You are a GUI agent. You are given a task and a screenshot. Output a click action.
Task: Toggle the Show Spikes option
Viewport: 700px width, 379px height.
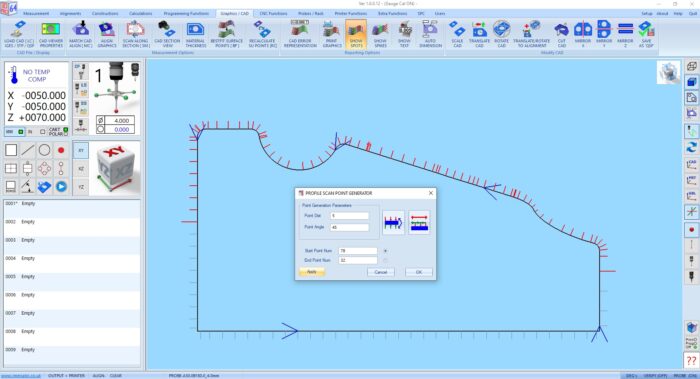click(x=380, y=34)
